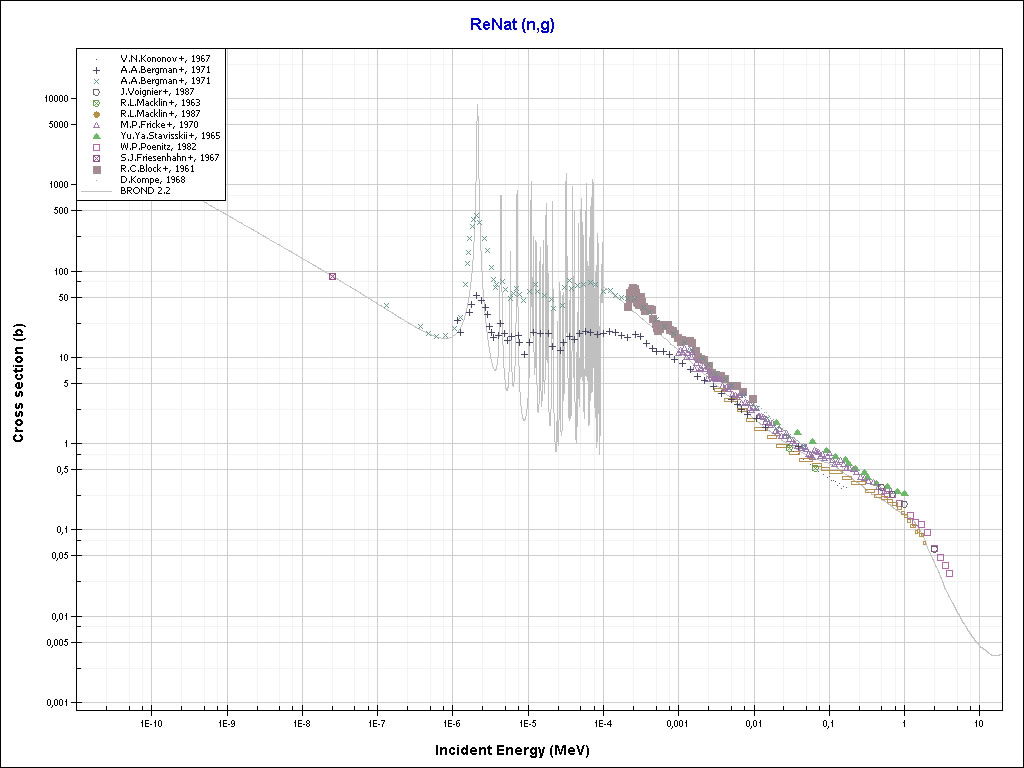Click the plus marker for A.A.Bergman+ in legend
Viewport: 1024px width, 768px height.
96,70
